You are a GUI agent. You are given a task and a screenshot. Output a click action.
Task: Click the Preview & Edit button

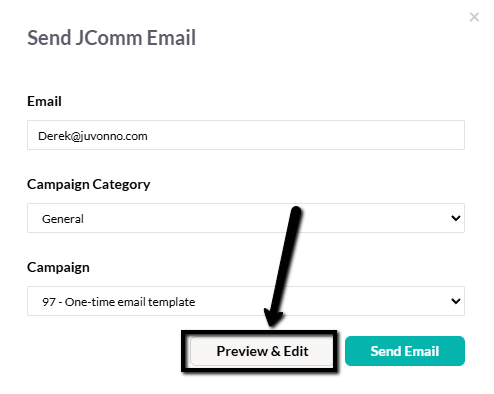tap(262, 351)
